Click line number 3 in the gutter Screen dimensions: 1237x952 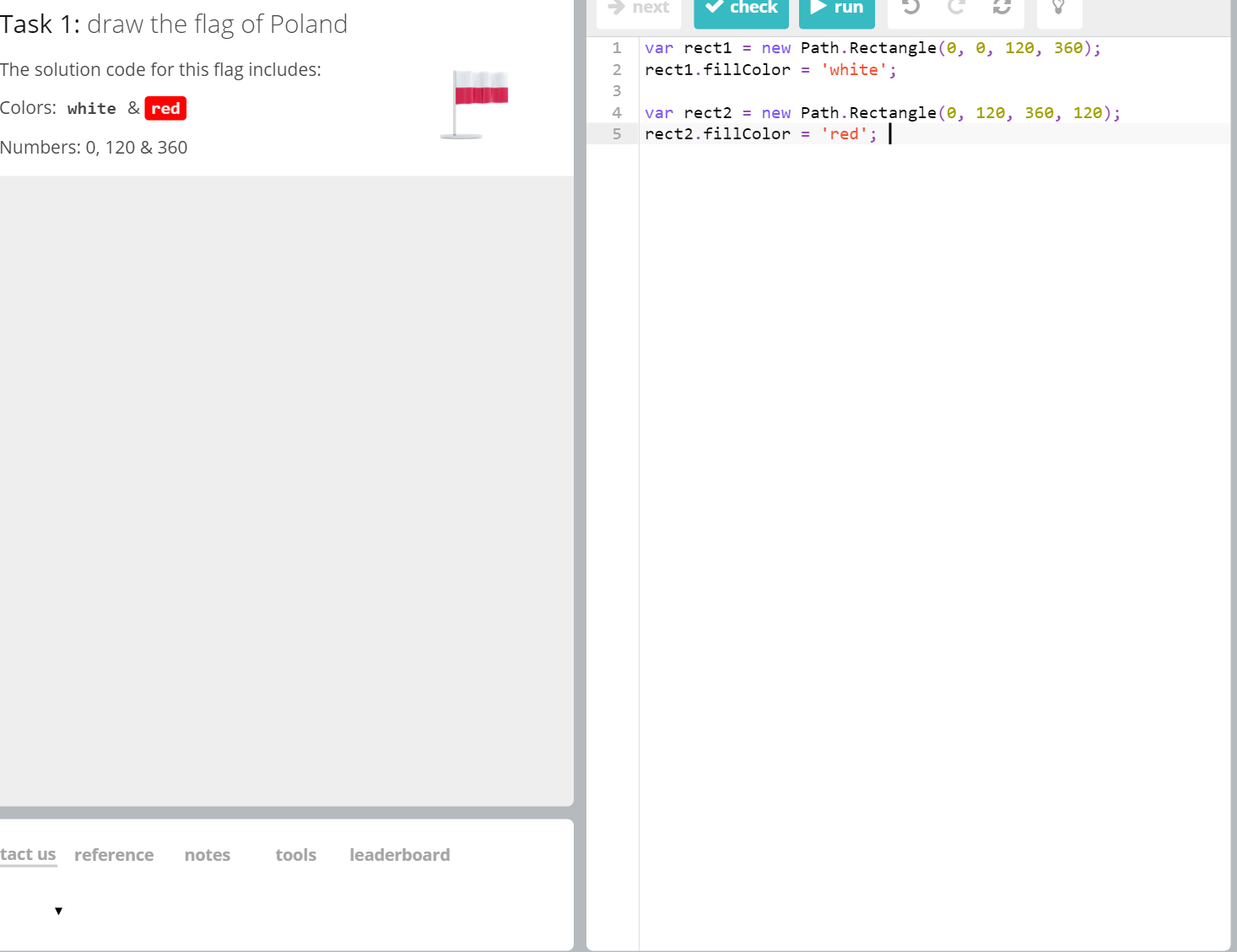(x=617, y=91)
